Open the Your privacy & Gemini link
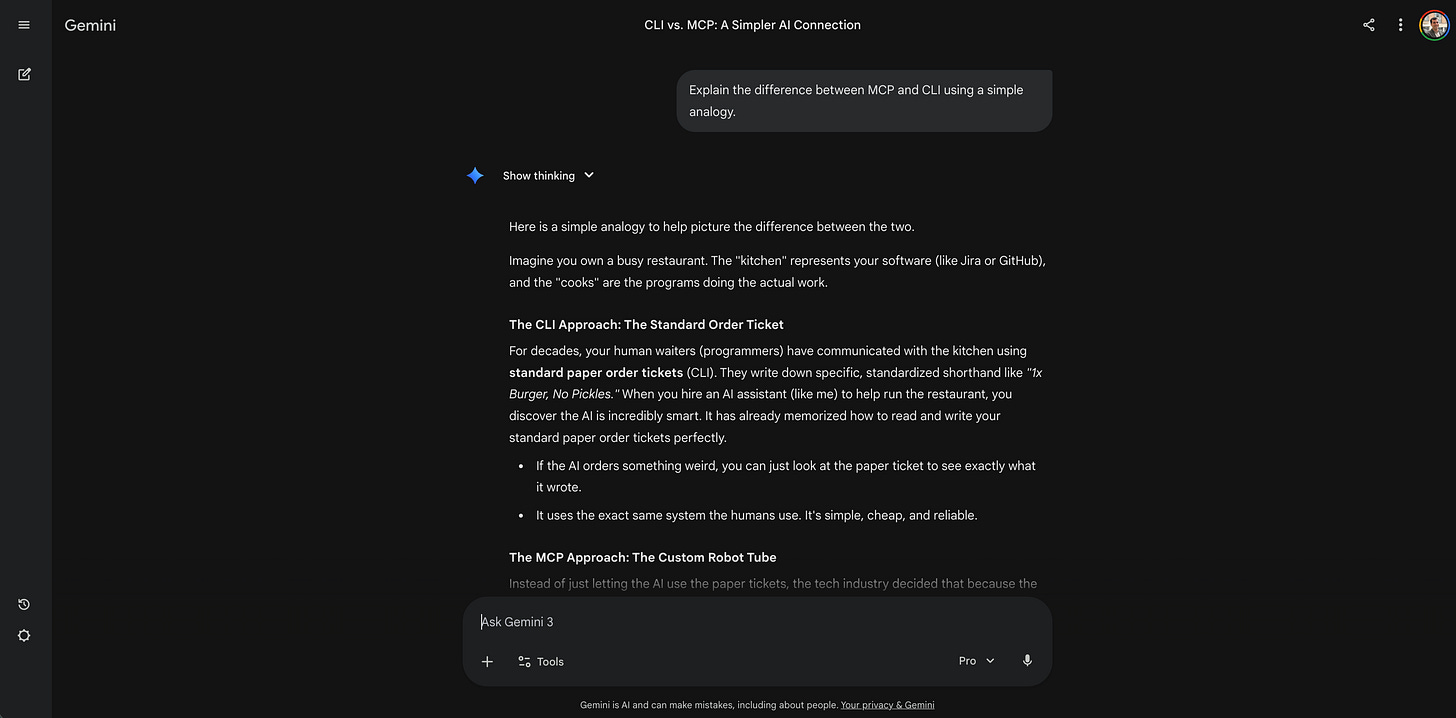Screen dimensions: 1456x718 (x=887, y=704)
